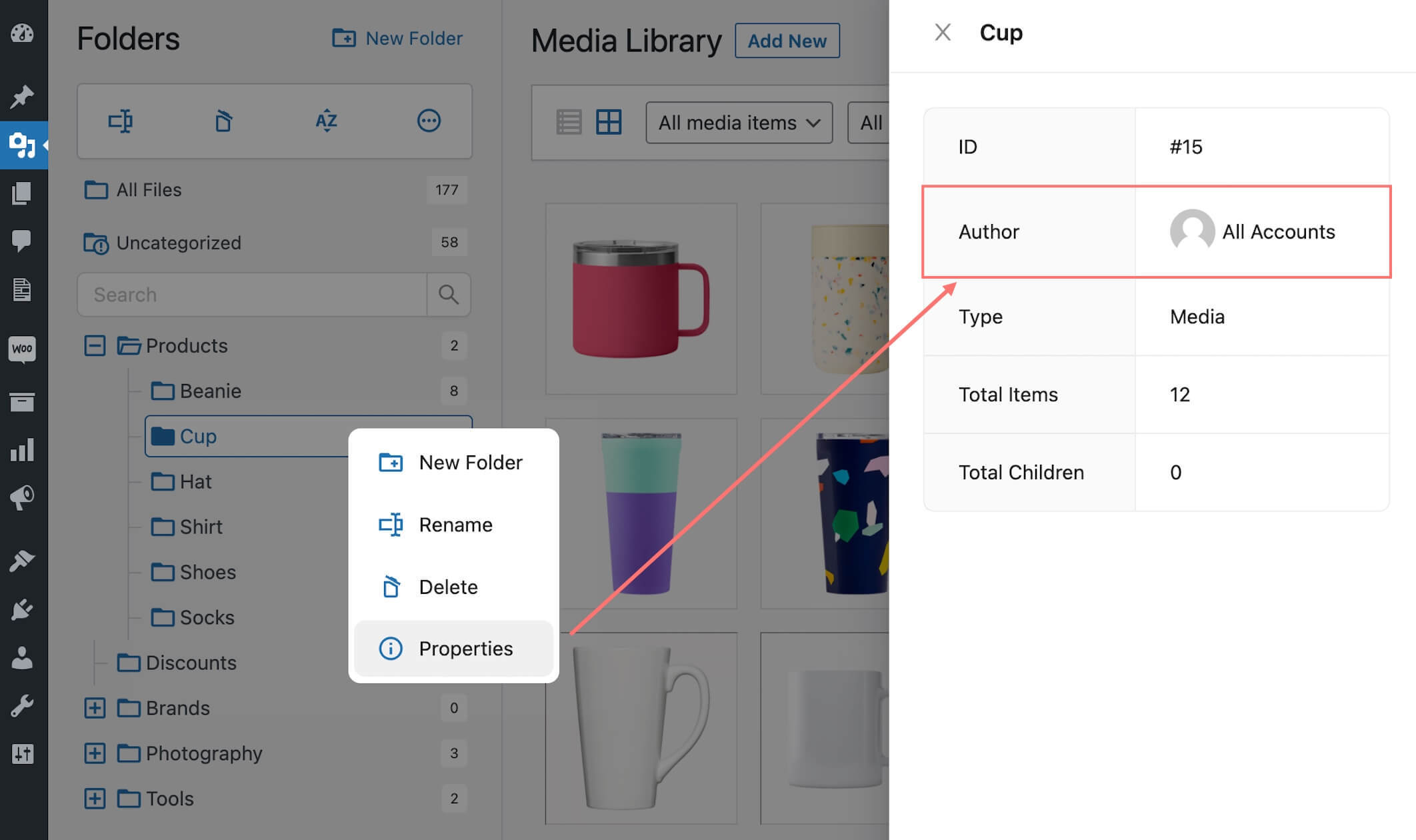Open the more options ellipsis icon
Screen dimensions: 1416x840
click(429, 121)
